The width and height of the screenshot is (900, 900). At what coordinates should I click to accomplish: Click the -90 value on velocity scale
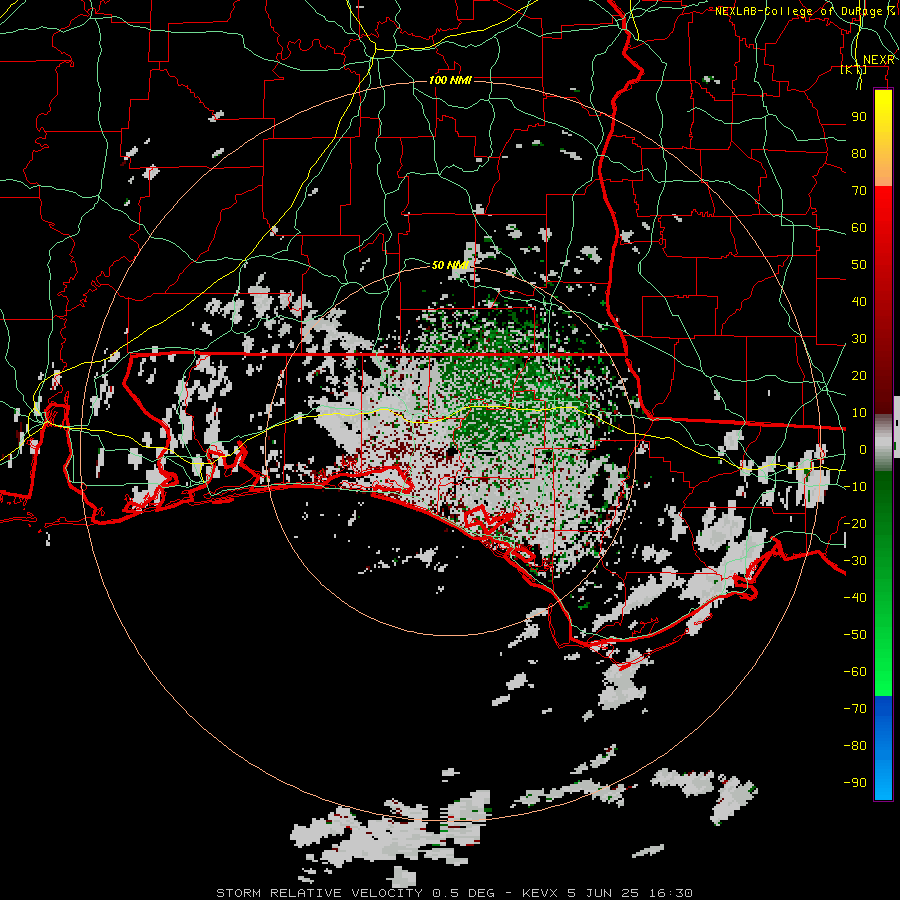[855, 783]
